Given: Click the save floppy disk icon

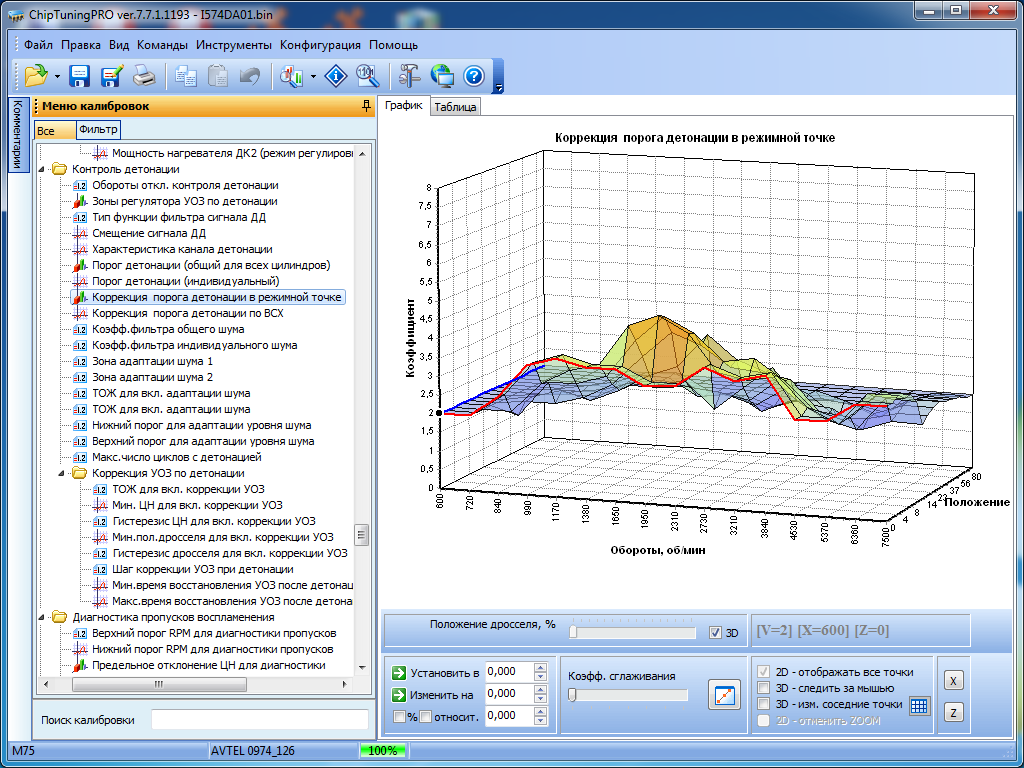Looking at the screenshot, I should [80, 75].
